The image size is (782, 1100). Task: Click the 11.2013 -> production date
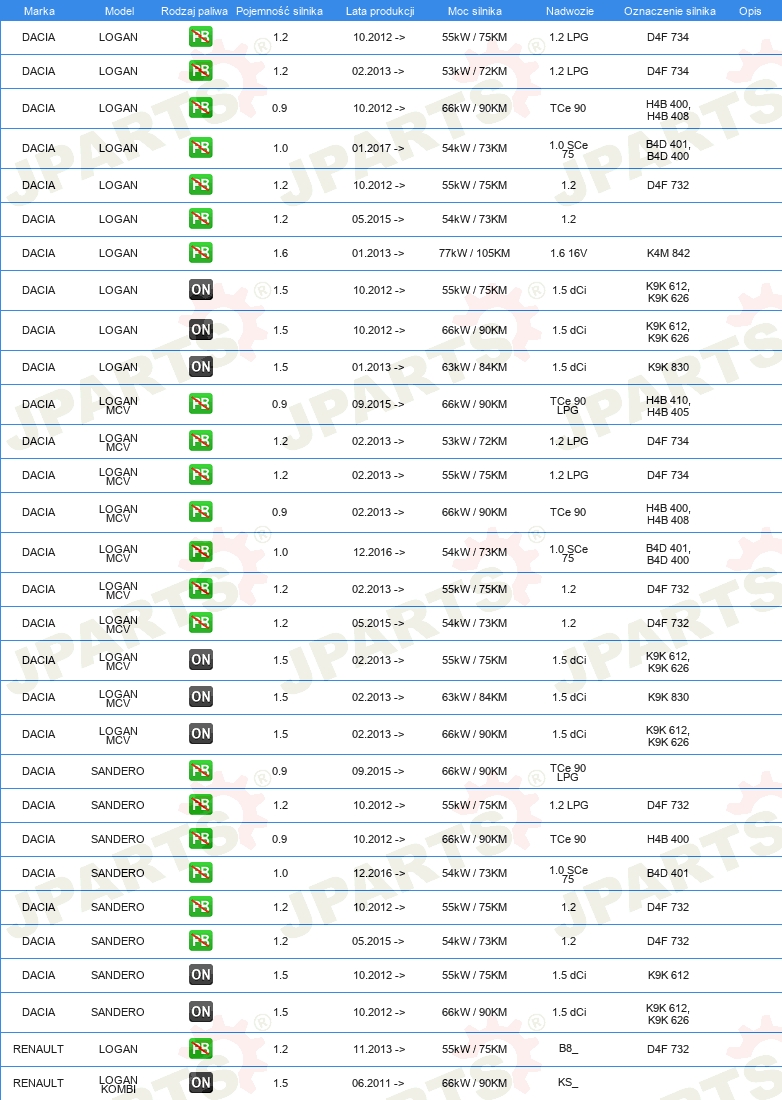pyautogui.click(x=379, y=1049)
